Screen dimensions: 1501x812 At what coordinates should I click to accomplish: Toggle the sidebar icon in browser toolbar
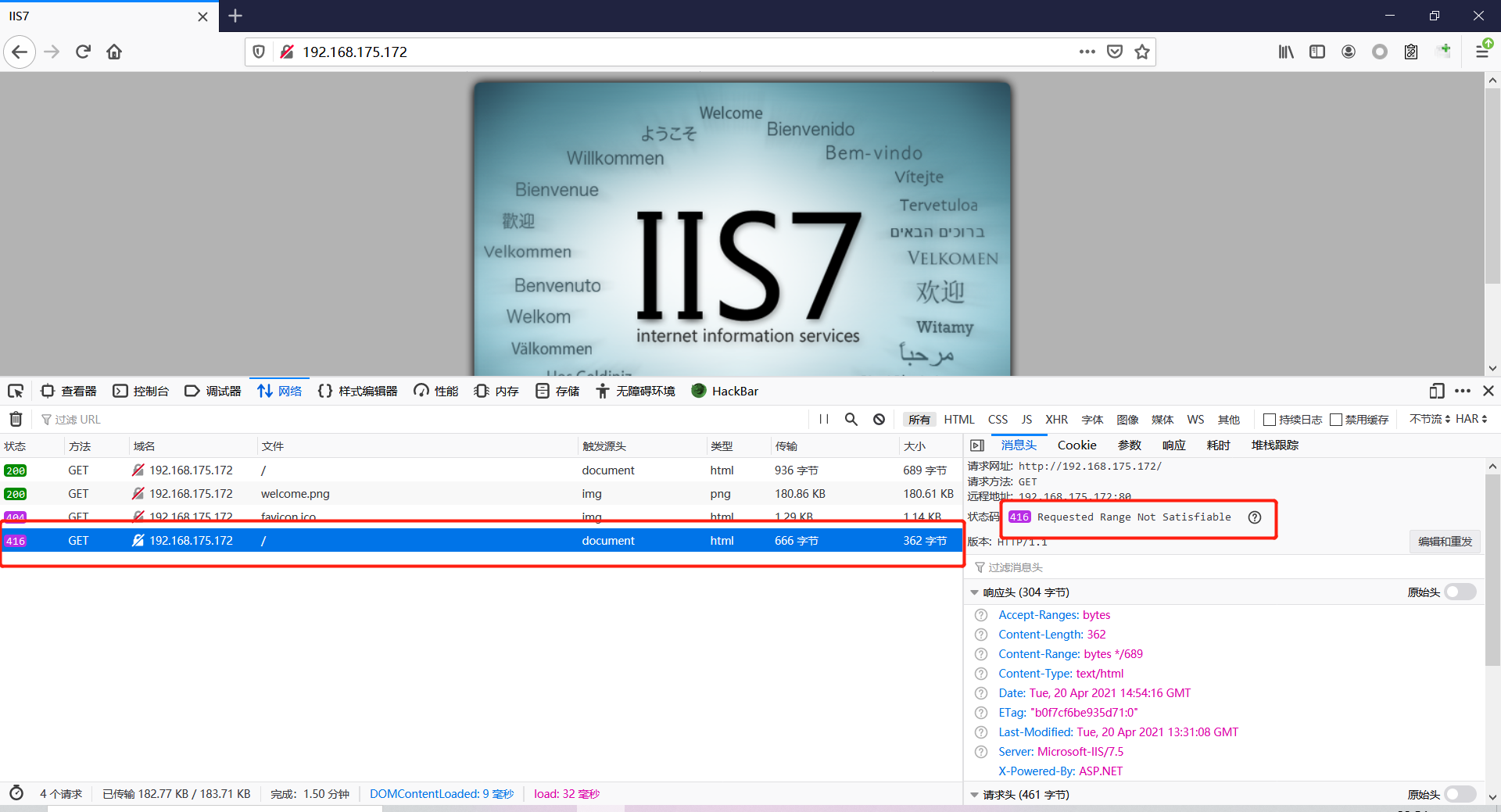(1317, 52)
